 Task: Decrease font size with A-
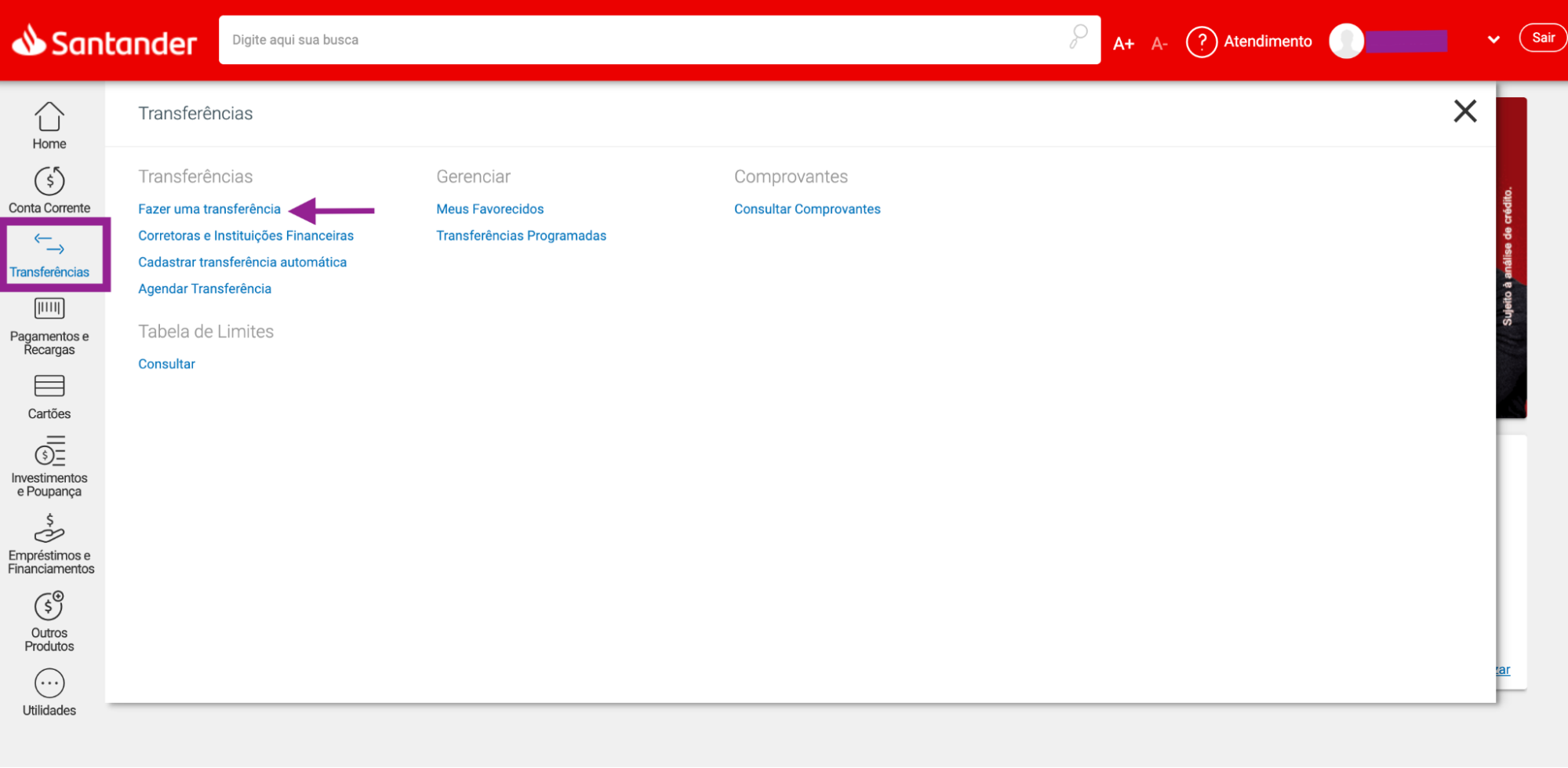coord(1159,44)
